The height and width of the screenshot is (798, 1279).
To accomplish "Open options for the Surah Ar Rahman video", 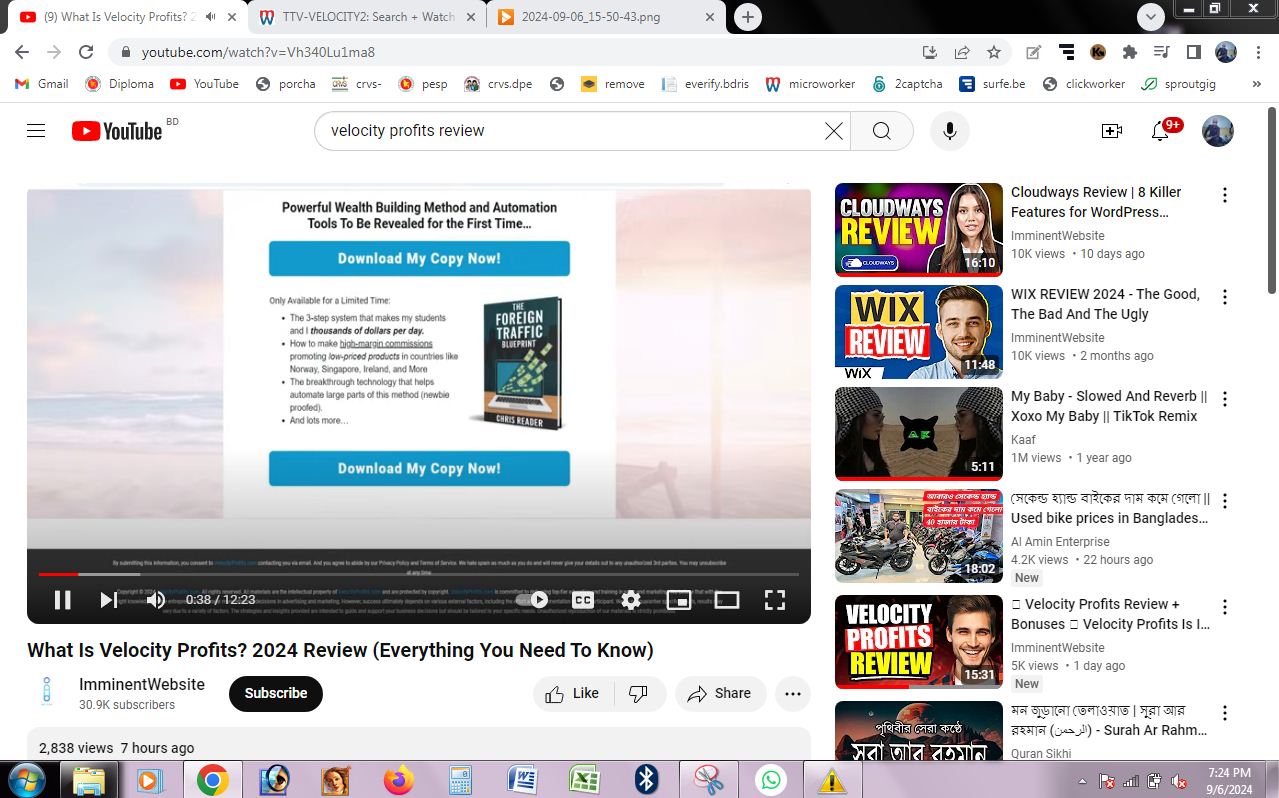I will click(x=1225, y=713).
